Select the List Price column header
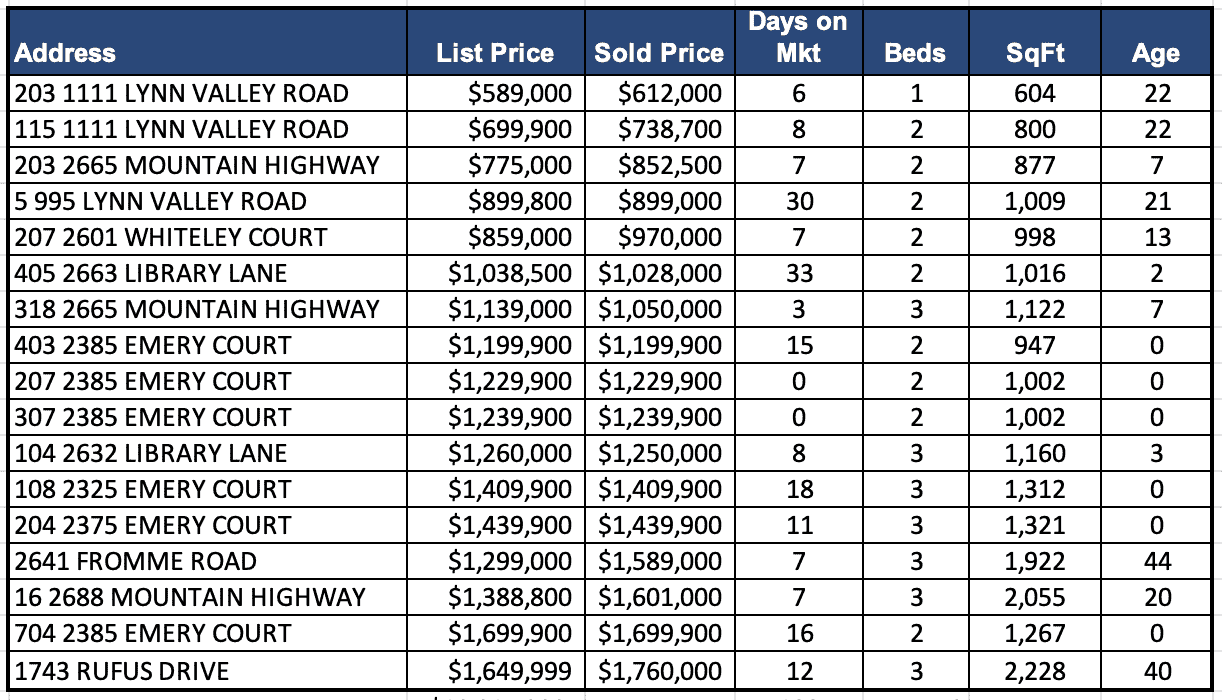The height and width of the screenshot is (700, 1222). (495, 53)
